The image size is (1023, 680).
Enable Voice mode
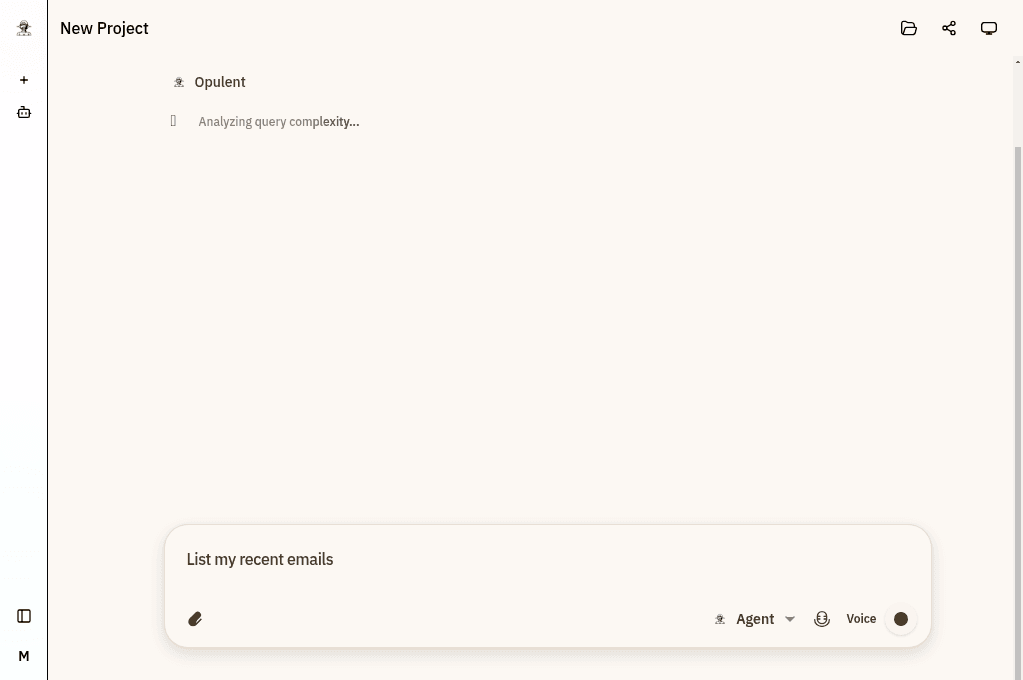tap(861, 618)
